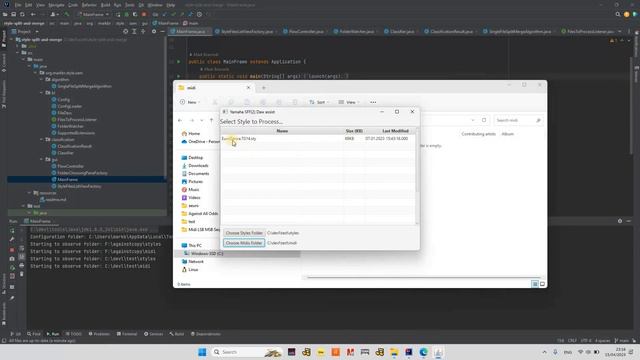Open Network in File Explorer sidebar
The height and width of the screenshot is (360, 640).
[193, 261]
